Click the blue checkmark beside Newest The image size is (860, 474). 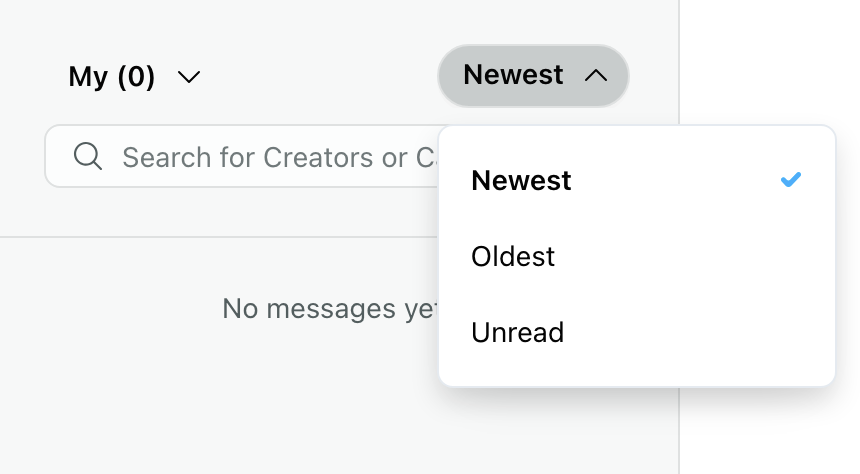pos(791,179)
